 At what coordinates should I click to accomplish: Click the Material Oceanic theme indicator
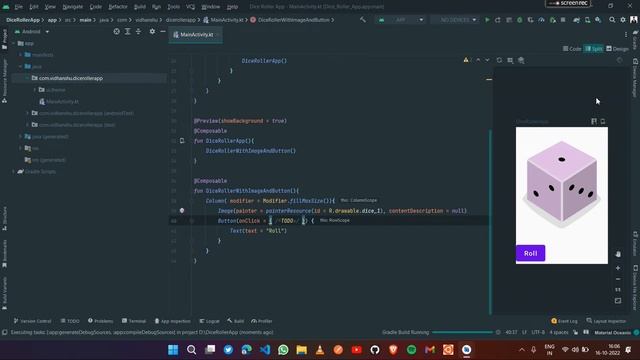click(x=612, y=332)
